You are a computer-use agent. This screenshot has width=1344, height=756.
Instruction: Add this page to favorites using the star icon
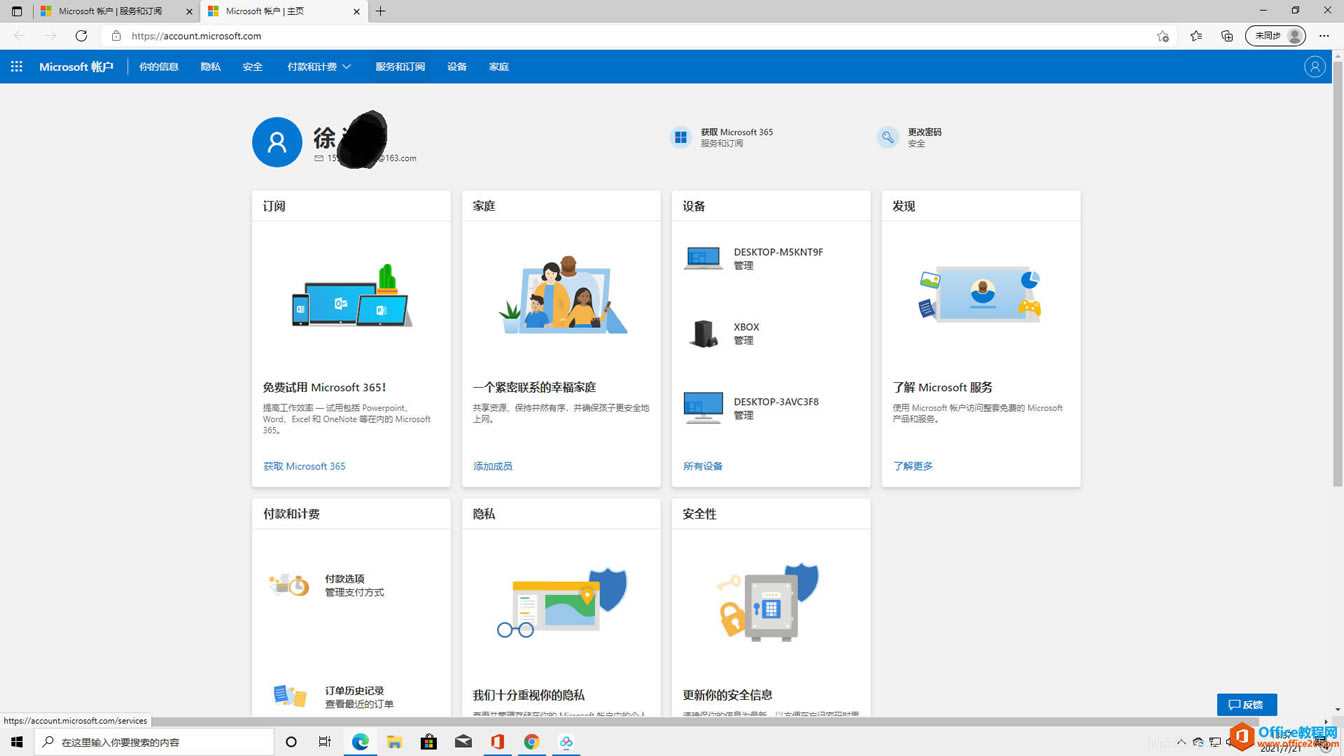[x=1162, y=36]
